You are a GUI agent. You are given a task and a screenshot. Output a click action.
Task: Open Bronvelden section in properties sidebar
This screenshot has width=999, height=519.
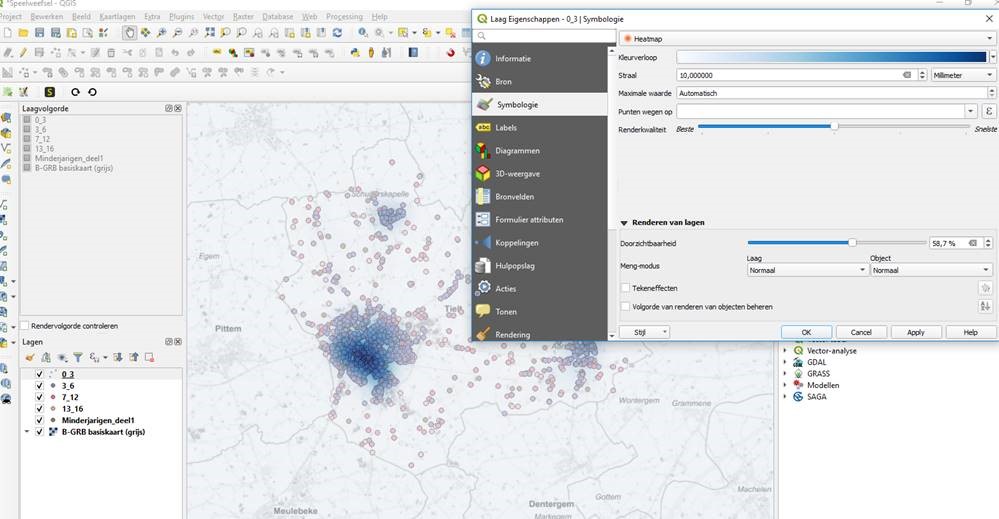[x=540, y=197]
